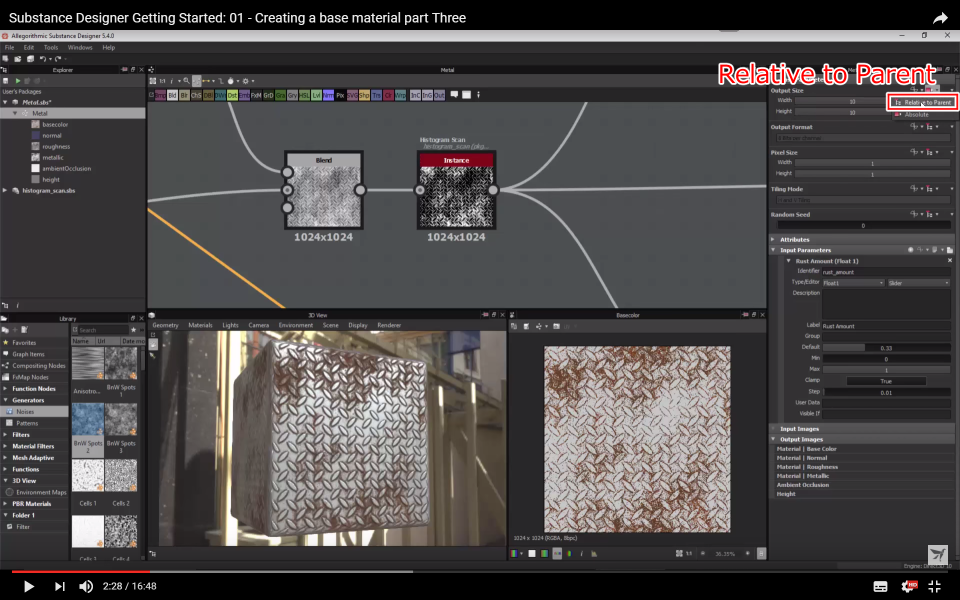Open the Float1 type dropdown
This screenshot has width=960, height=600.
pos(853,283)
